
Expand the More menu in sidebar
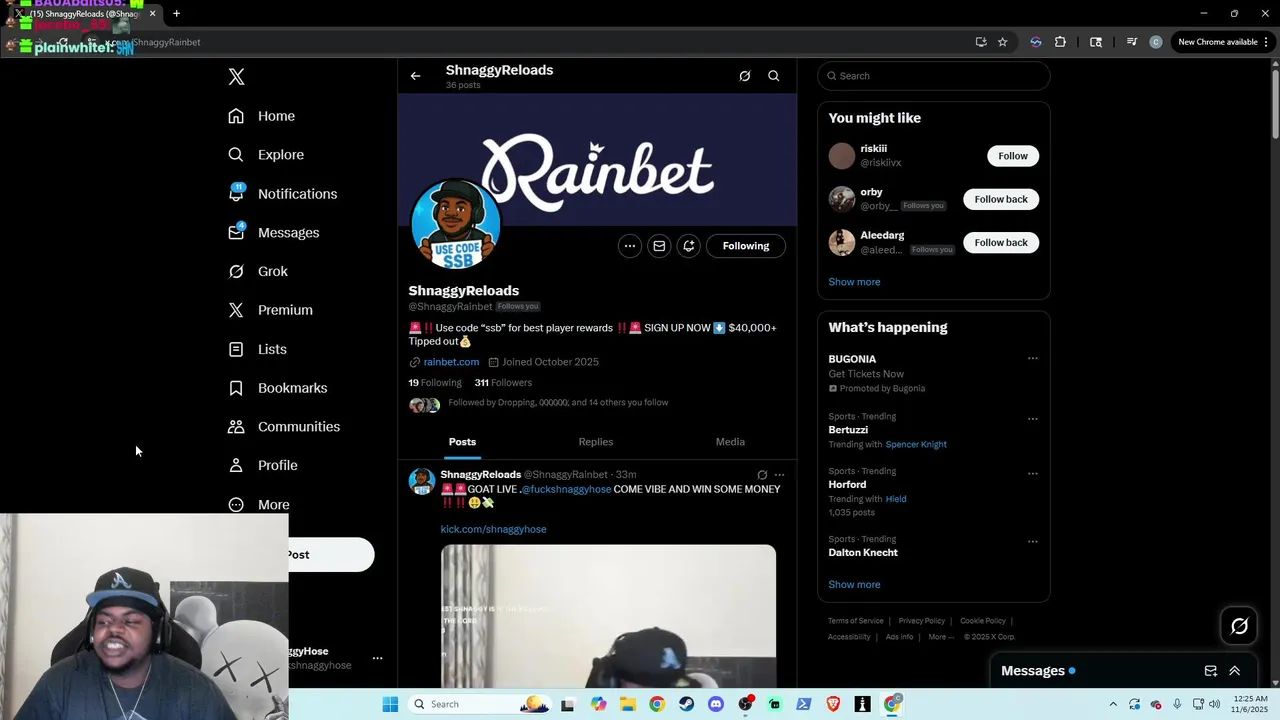tap(259, 505)
